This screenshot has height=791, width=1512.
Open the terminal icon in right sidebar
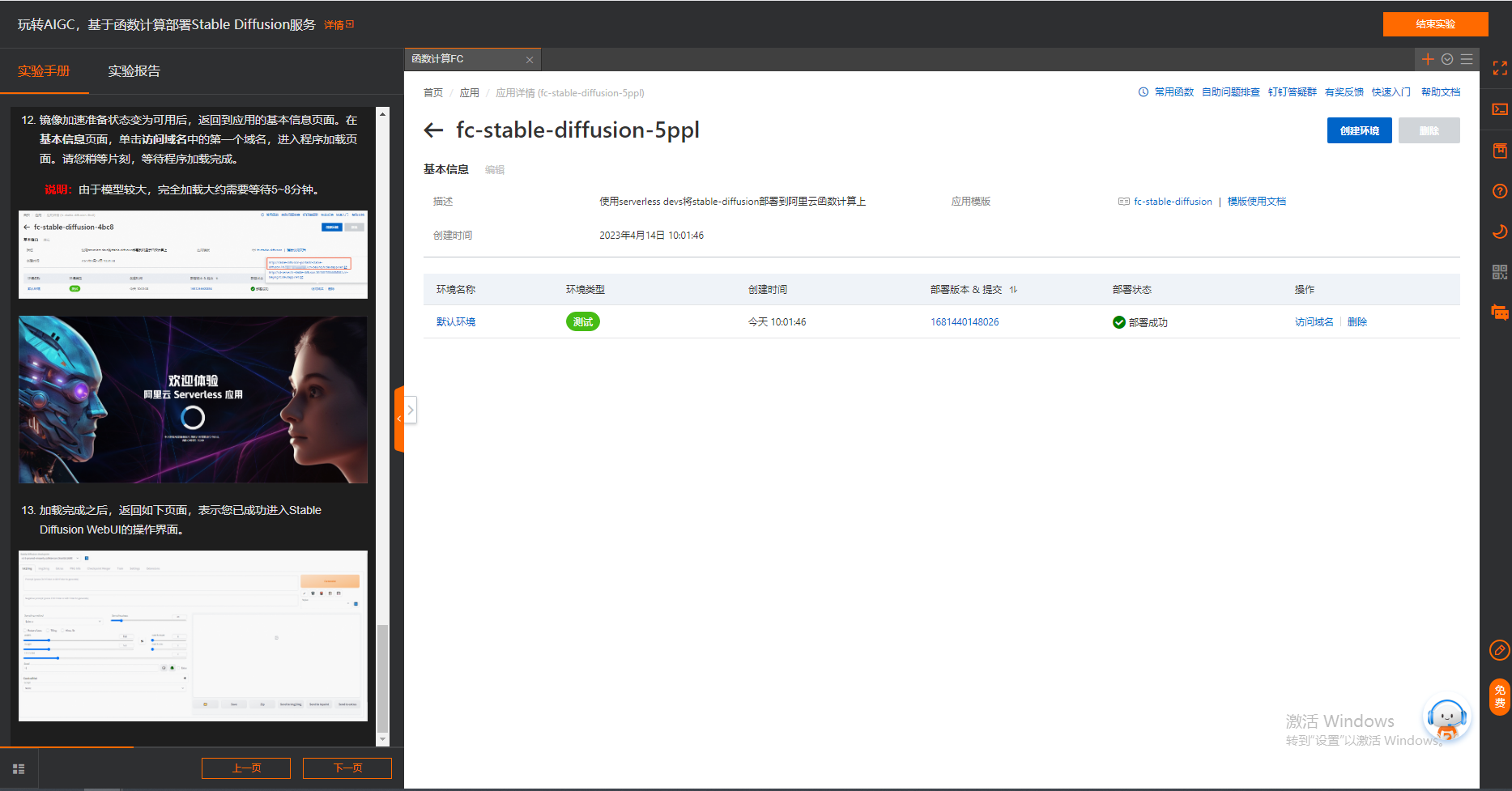pos(1500,109)
